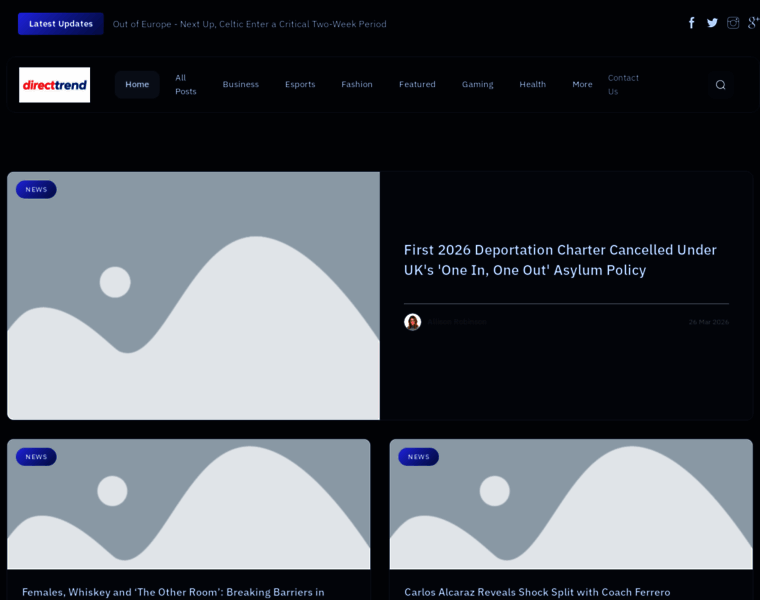The width and height of the screenshot is (760, 600).
Task: Click the search magnifier icon
Action: tap(720, 85)
